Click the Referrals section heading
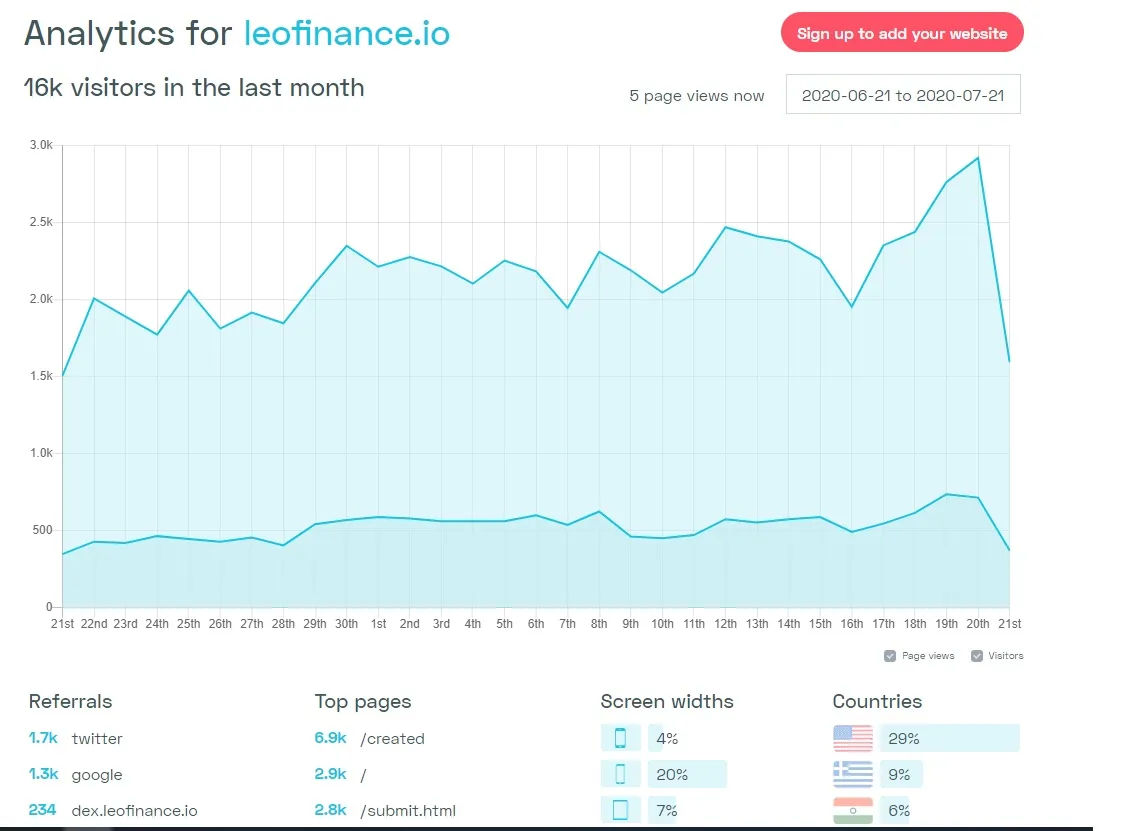 tap(70, 701)
